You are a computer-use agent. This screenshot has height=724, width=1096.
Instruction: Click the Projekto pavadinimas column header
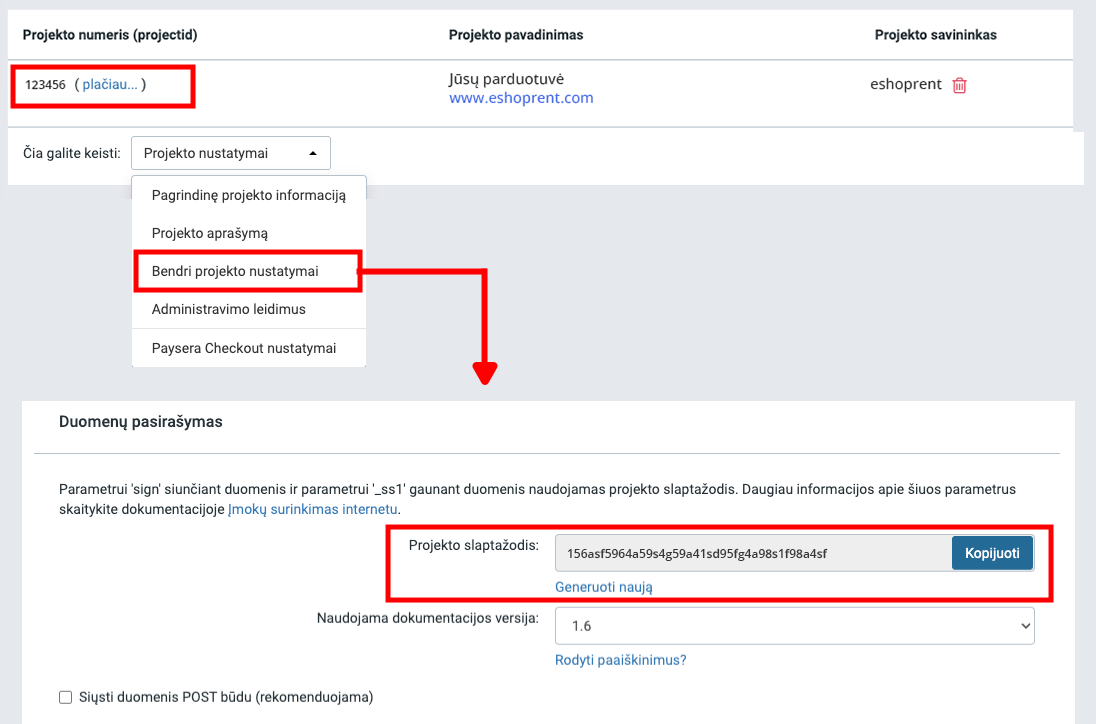point(516,35)
